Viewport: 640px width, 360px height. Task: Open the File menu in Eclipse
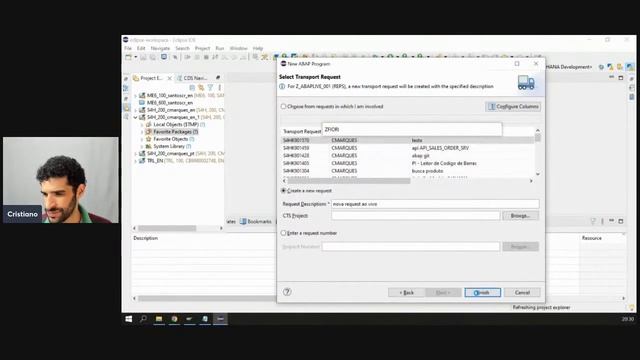pyautogui.click(x=128, y=48)
